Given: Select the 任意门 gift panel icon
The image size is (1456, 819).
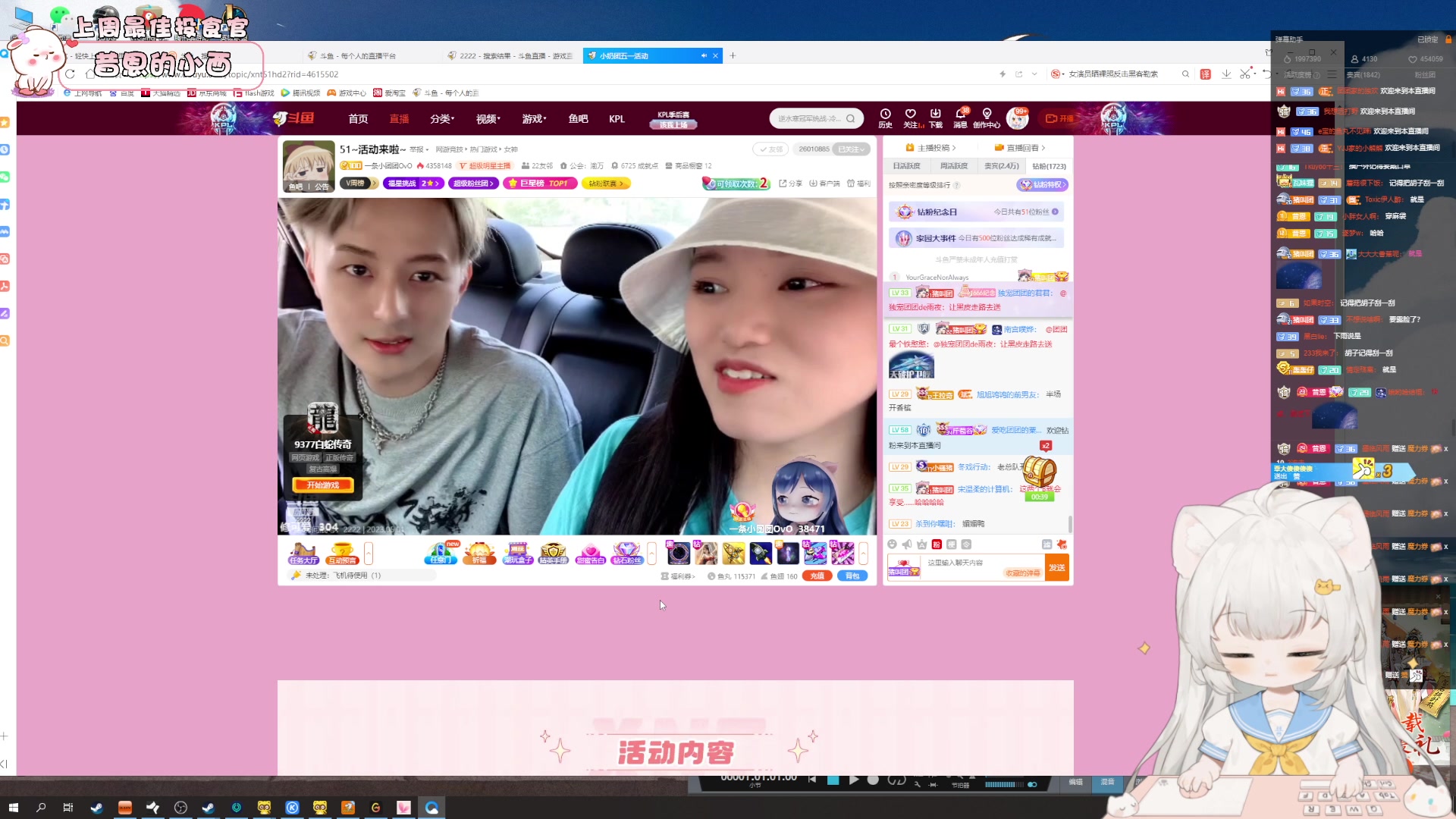Looking at the screenshot, I should 440,554.
